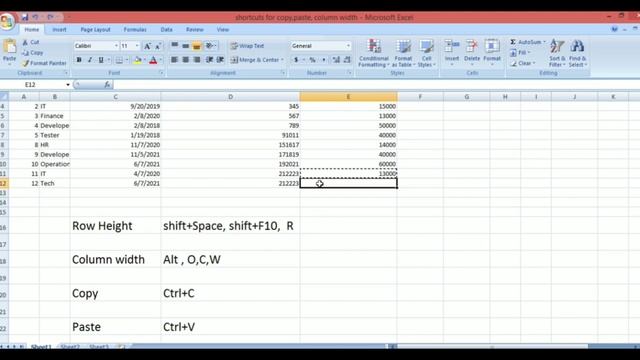The width and height of the screenshot is (640, 360).
Task: Open the font size dropdown
Action: 137,46
